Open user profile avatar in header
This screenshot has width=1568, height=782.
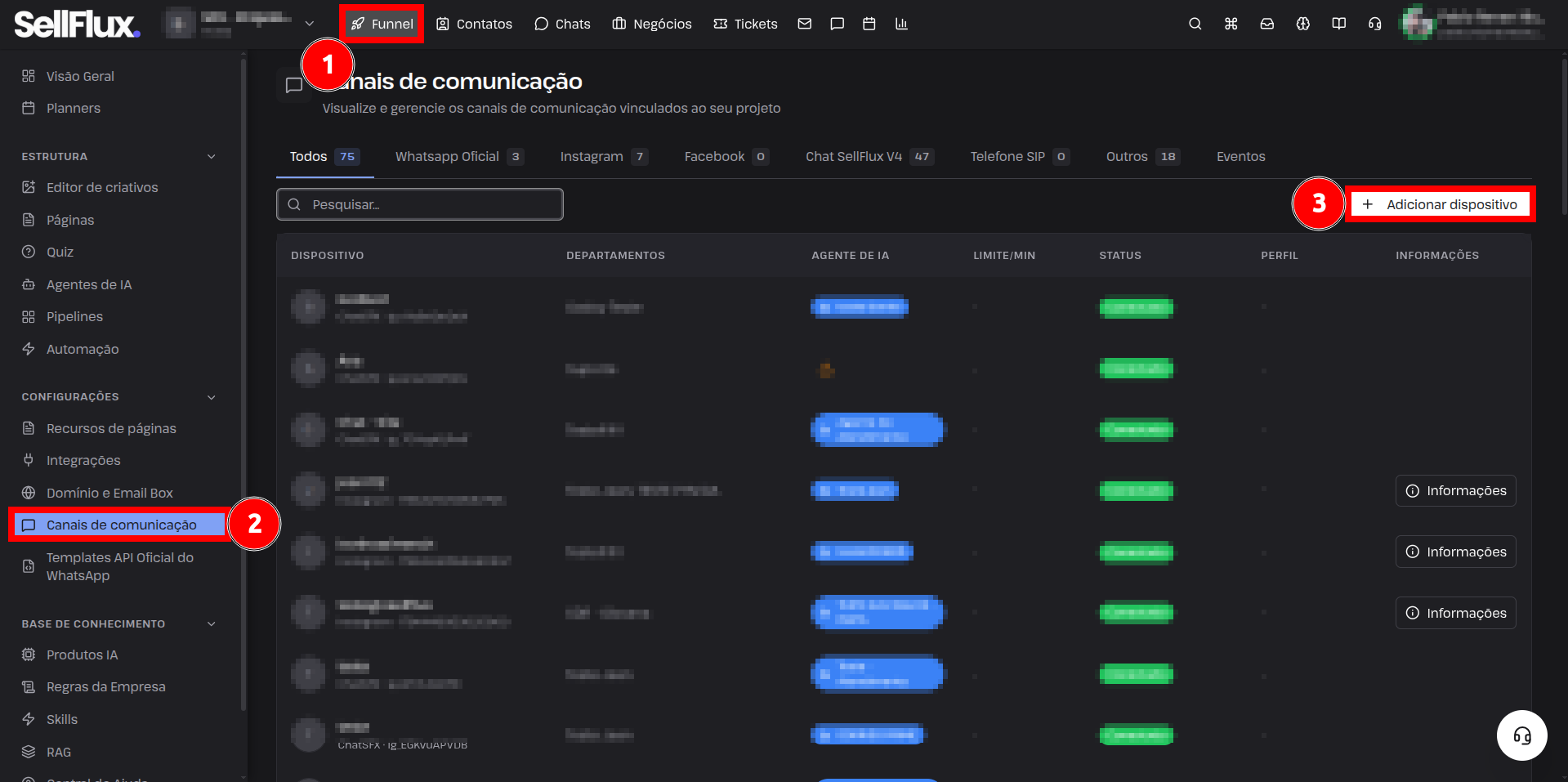tap(1418, 23)
